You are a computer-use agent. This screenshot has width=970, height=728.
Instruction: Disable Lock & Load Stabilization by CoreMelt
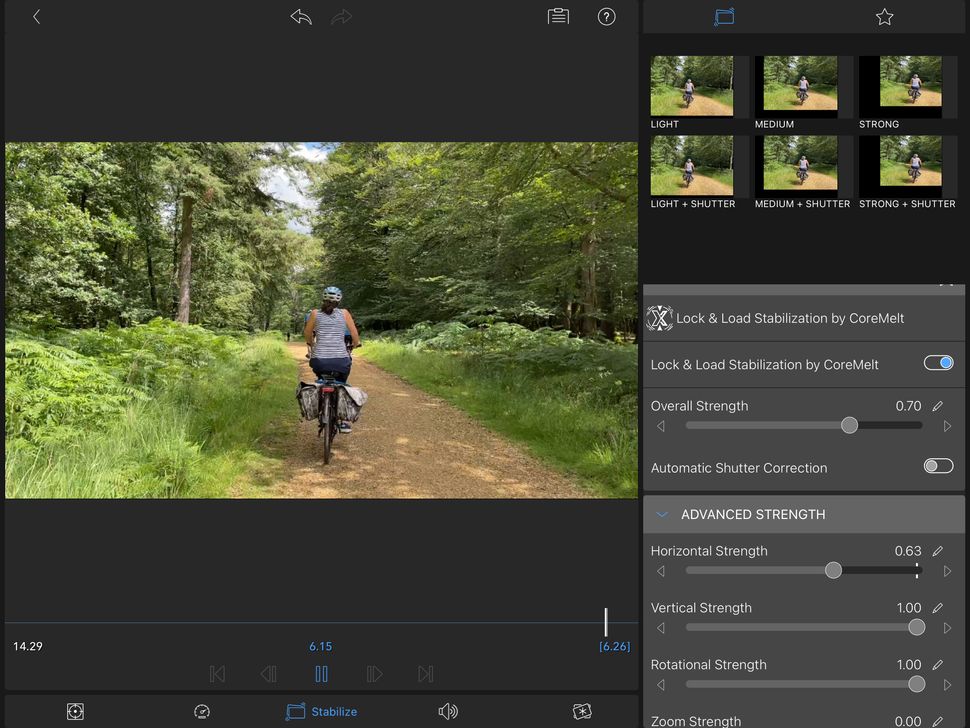point(937,363)
